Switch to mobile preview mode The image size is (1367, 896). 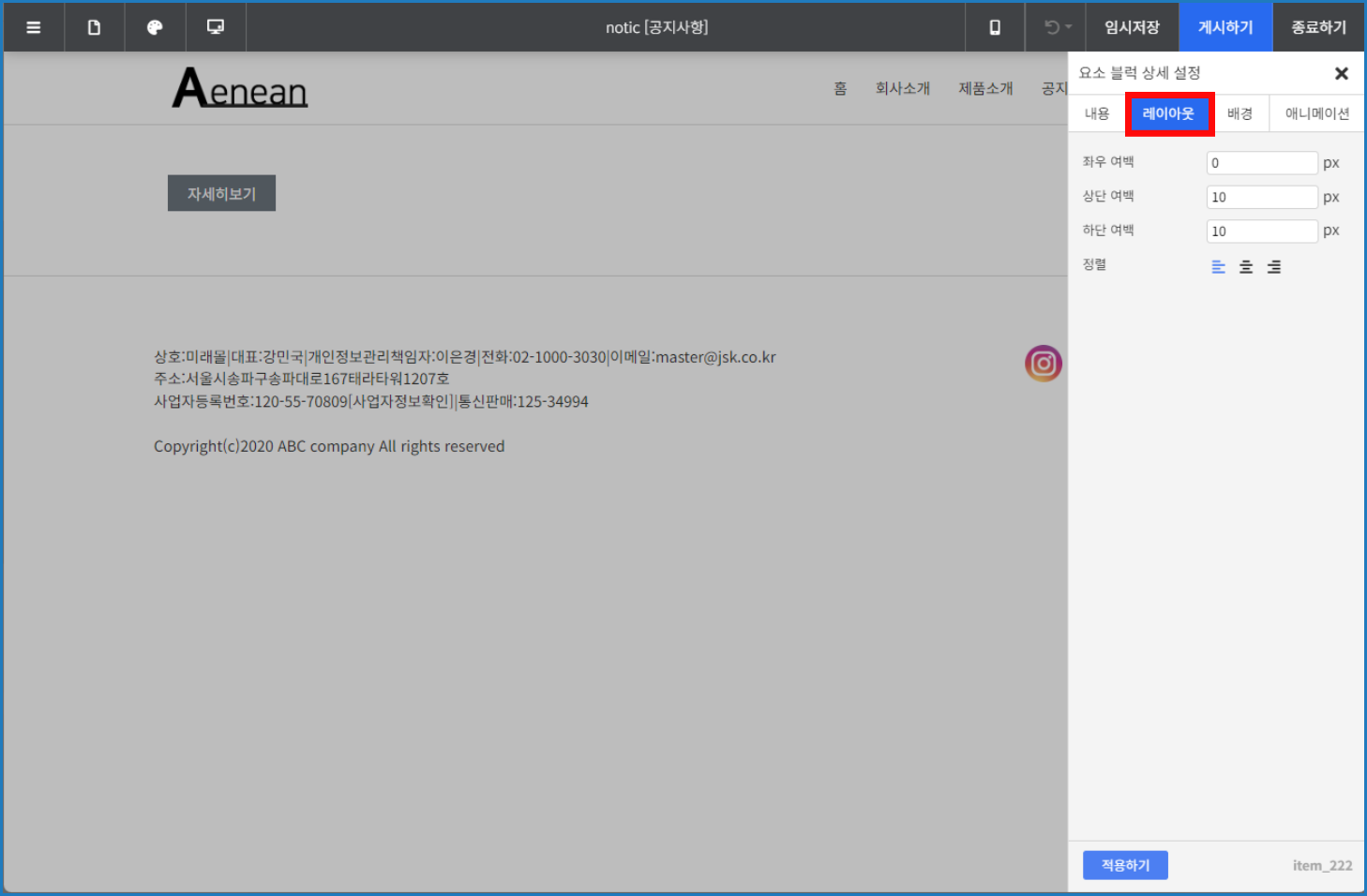(995, 27)
